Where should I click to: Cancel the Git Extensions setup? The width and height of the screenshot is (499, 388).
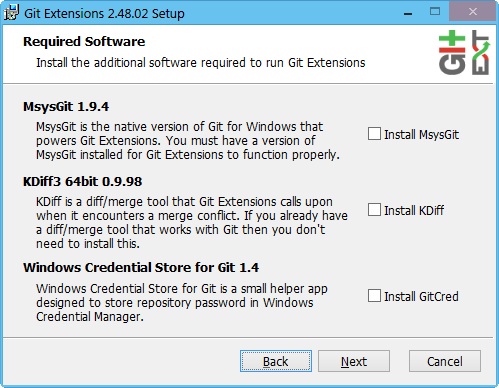click(445, 361)
